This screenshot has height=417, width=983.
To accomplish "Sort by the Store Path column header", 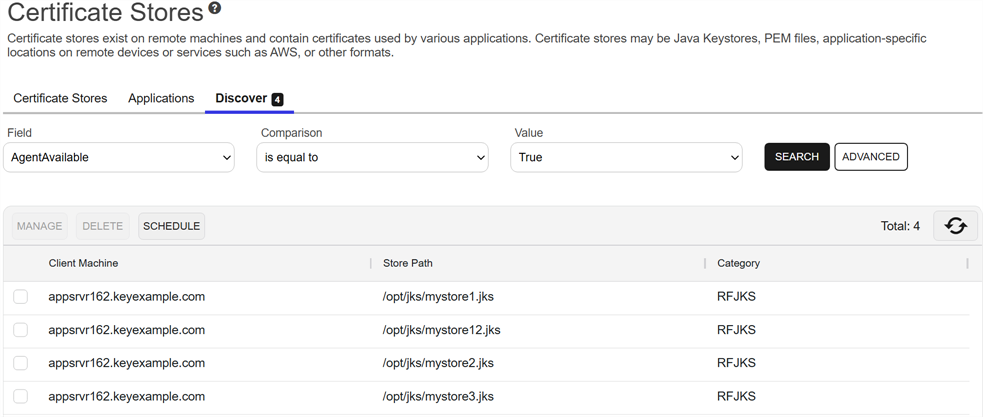I will click(x=408, y=263).
